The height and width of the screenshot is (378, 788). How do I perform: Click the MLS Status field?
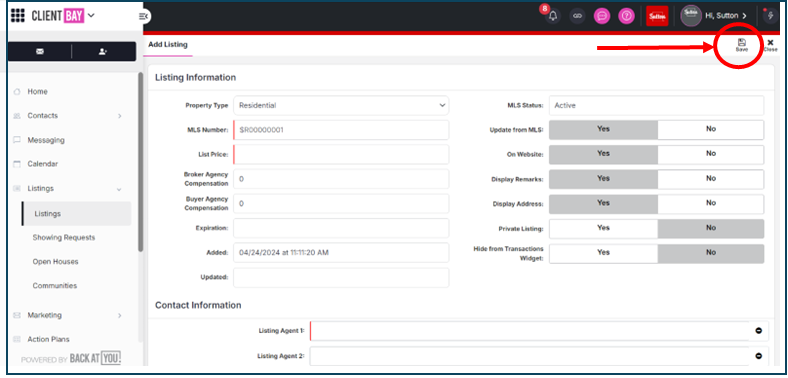(x=656, y=106)
